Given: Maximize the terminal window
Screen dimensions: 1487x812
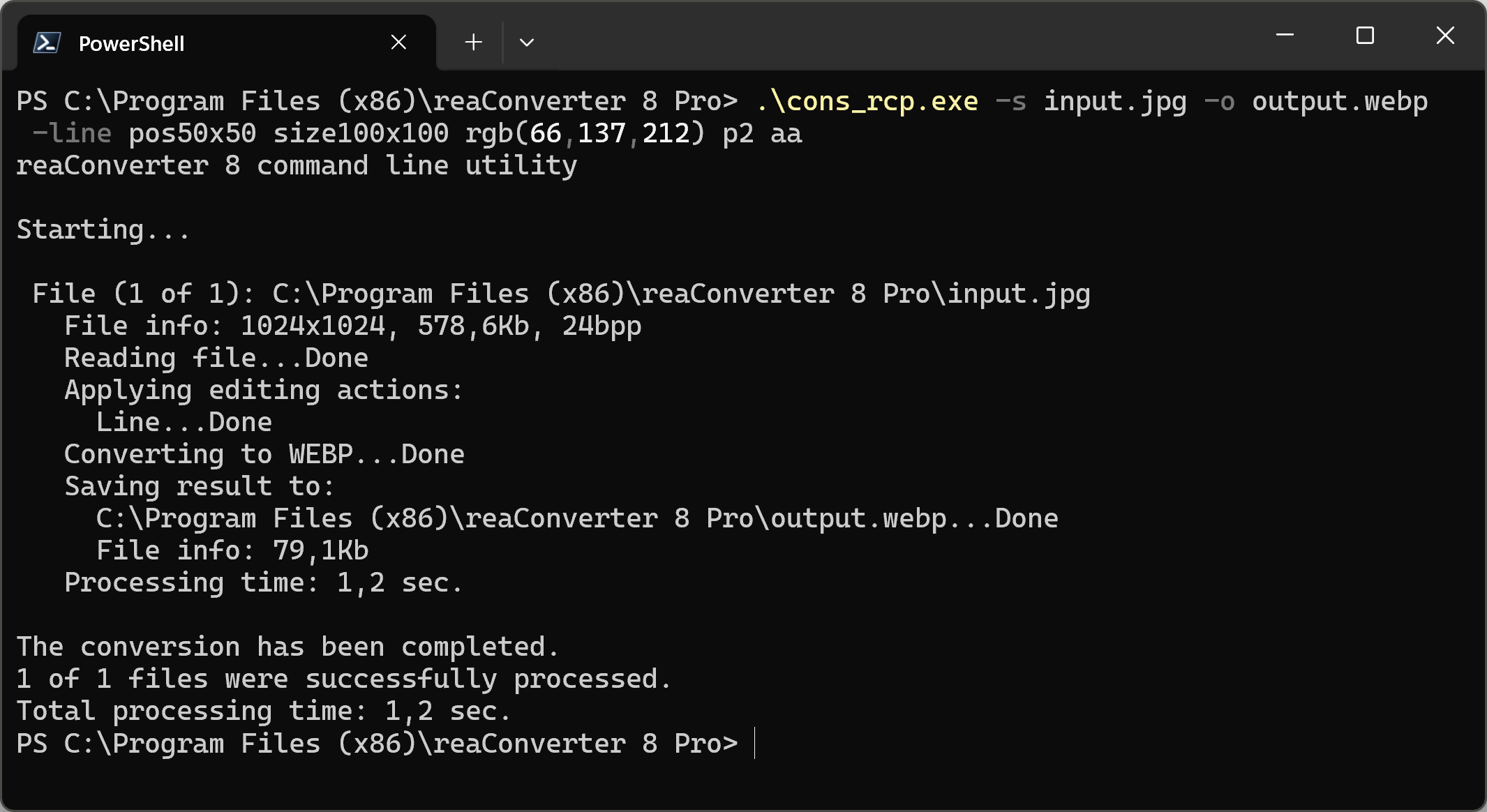Looking at the screenshot, I should (x=1365, y=35).
